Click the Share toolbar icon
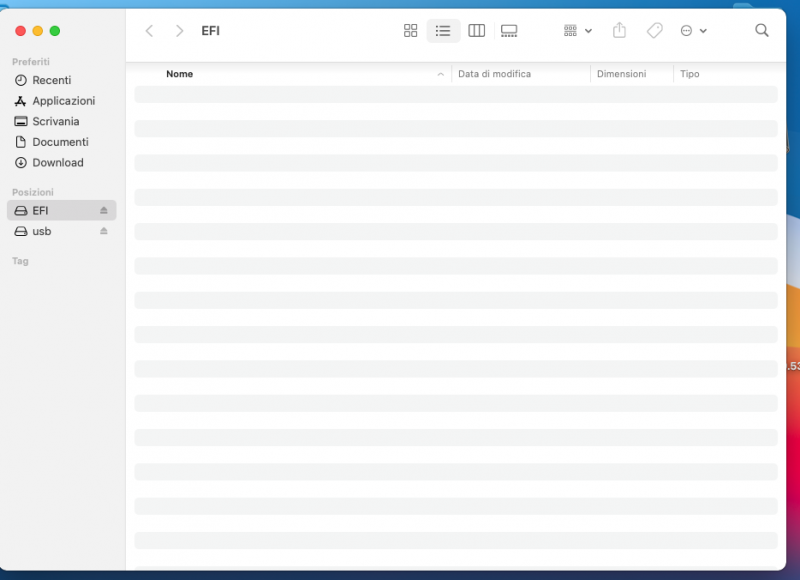Viewport: 800px width, 580px height. (619, 31)
